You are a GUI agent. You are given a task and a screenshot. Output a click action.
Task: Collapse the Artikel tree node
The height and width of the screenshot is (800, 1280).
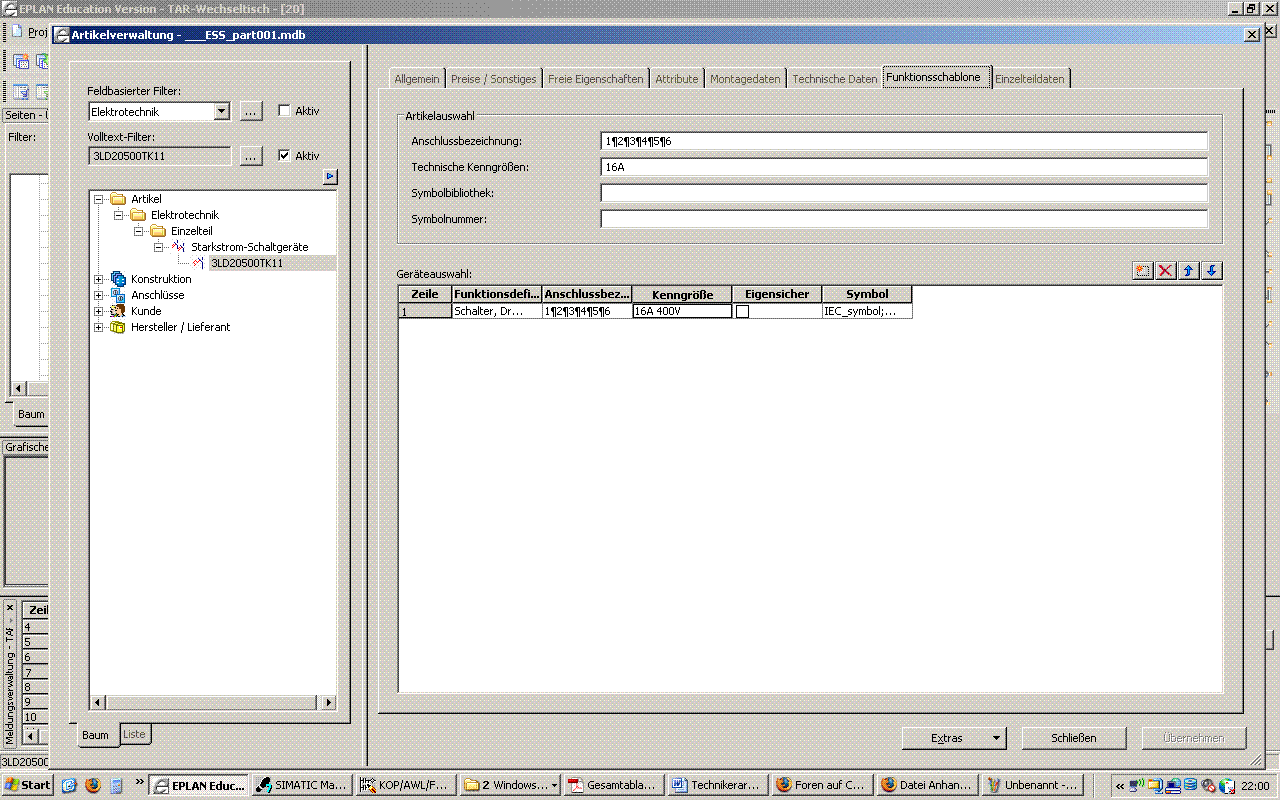tap(99, 200)
